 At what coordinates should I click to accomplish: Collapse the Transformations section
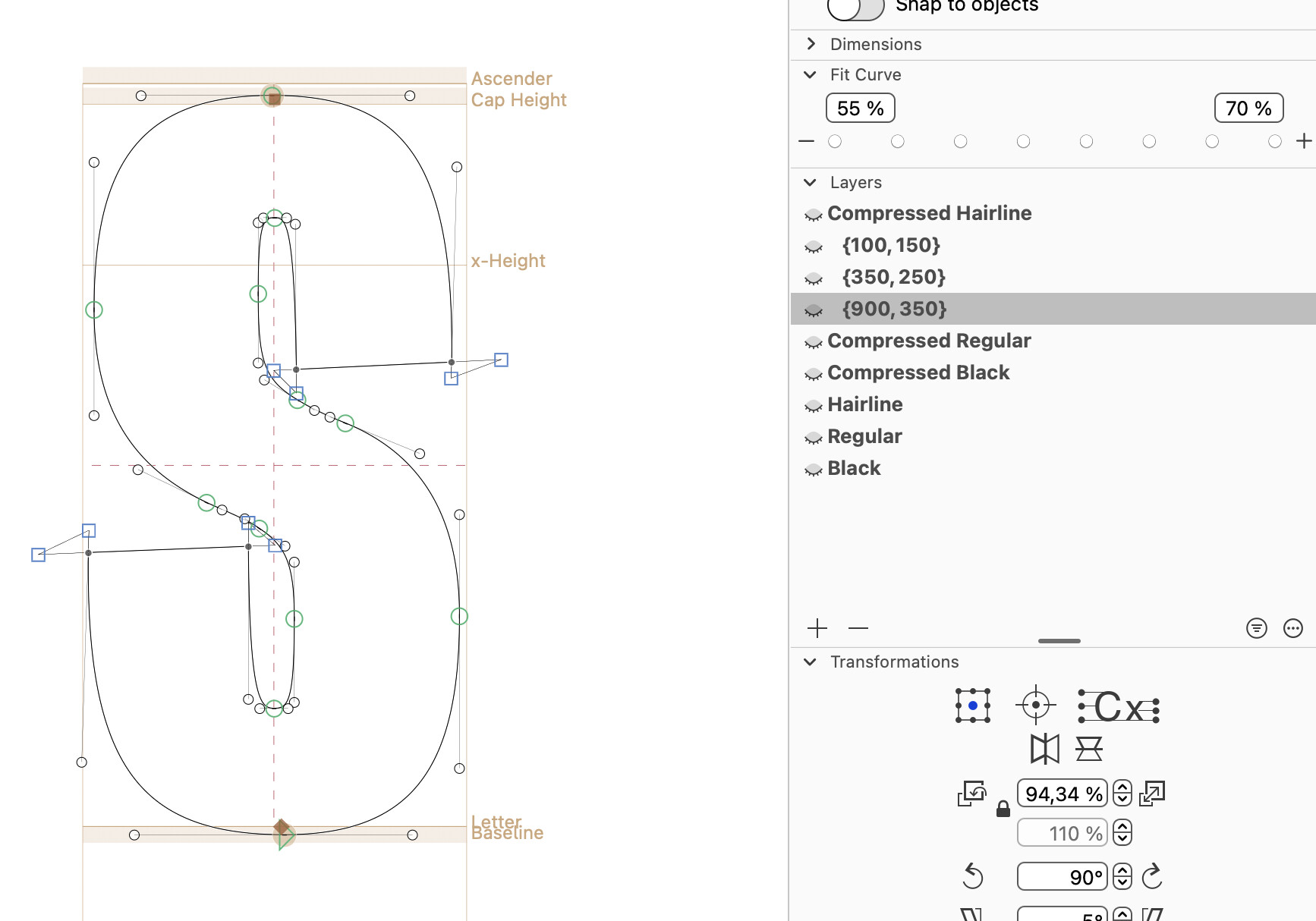pyautogui.click(x=811, y=662)
